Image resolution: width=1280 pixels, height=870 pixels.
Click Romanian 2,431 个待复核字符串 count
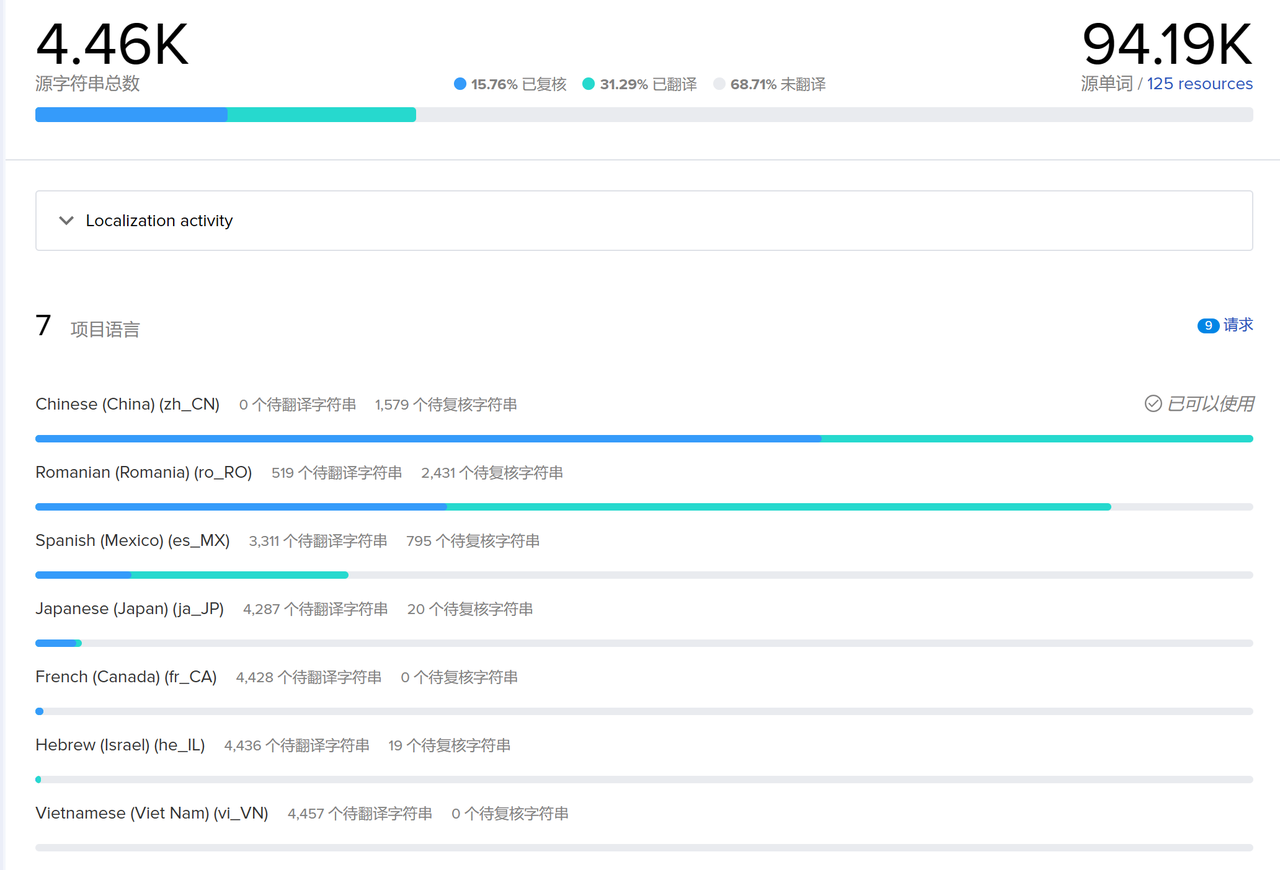pyautogui.click(x=492, y=472)
